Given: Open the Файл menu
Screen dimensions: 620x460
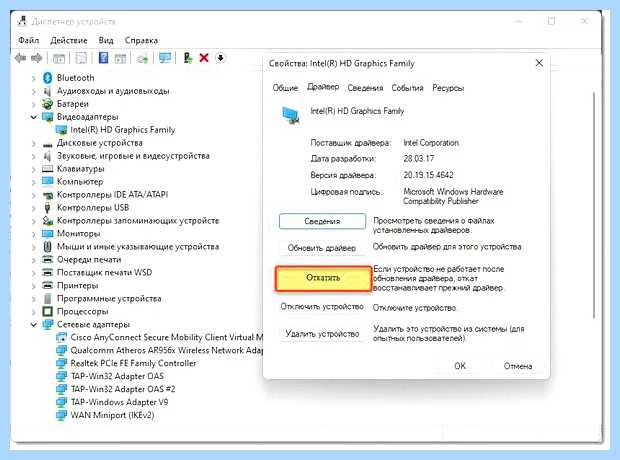Looking at the screenshot, I should (x=28, y=40).
